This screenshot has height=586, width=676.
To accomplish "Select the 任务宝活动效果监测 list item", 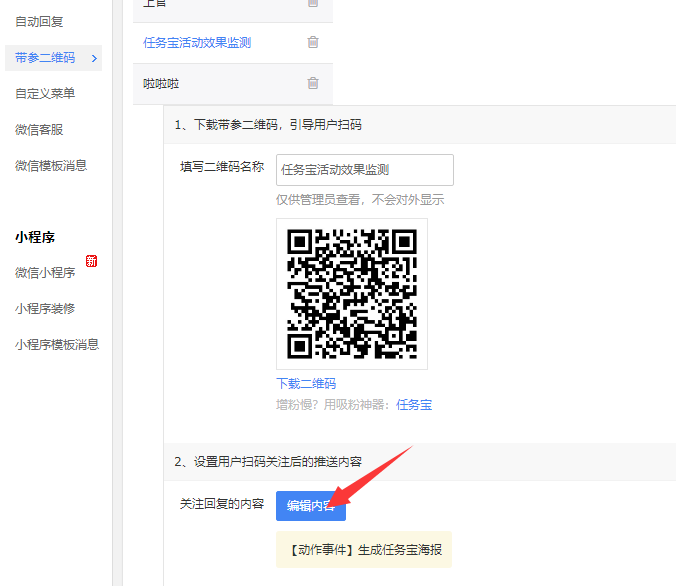I will [x=233, y=43].
